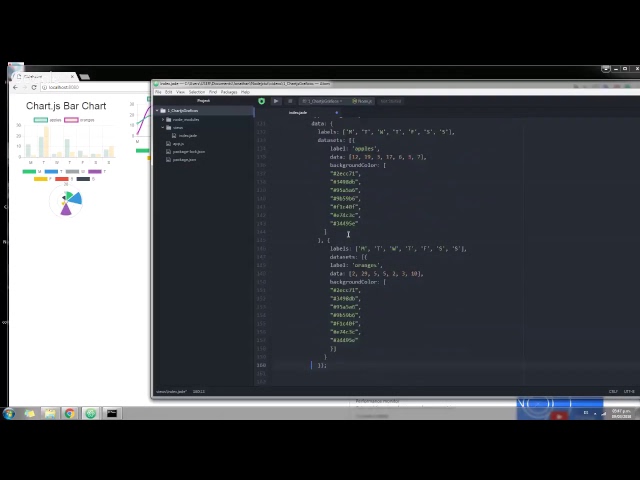Viewport: 640px width, 480px height.
Task: Open the command prompt from the taskbar
Action: click(x=111, y=413)
